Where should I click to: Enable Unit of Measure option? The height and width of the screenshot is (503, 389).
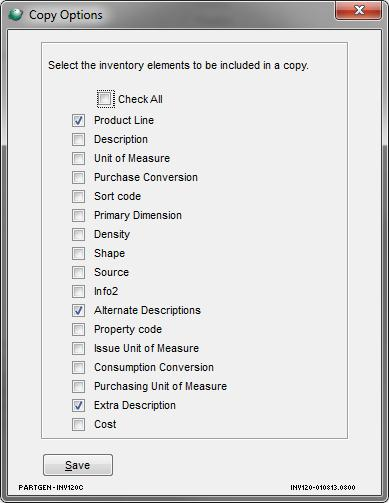pyautogui.click(x=78, y=158)
